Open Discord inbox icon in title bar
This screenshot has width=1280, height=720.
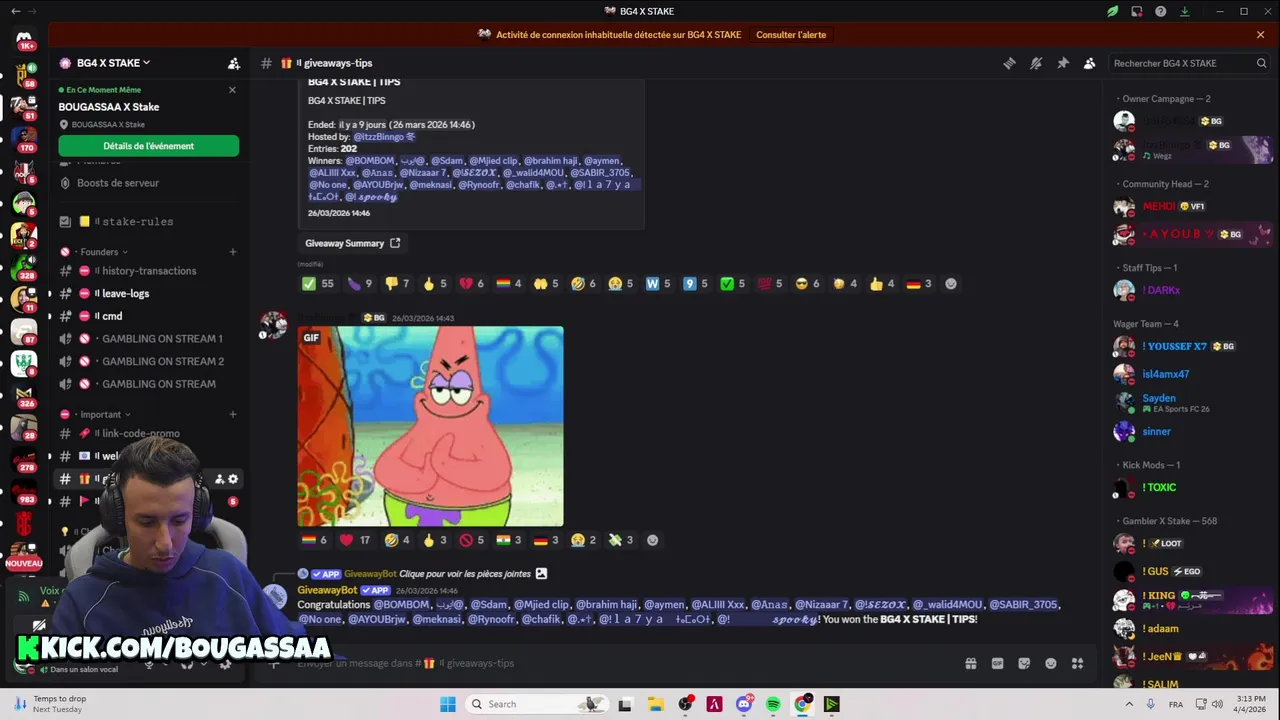(x=1137, y=11)
